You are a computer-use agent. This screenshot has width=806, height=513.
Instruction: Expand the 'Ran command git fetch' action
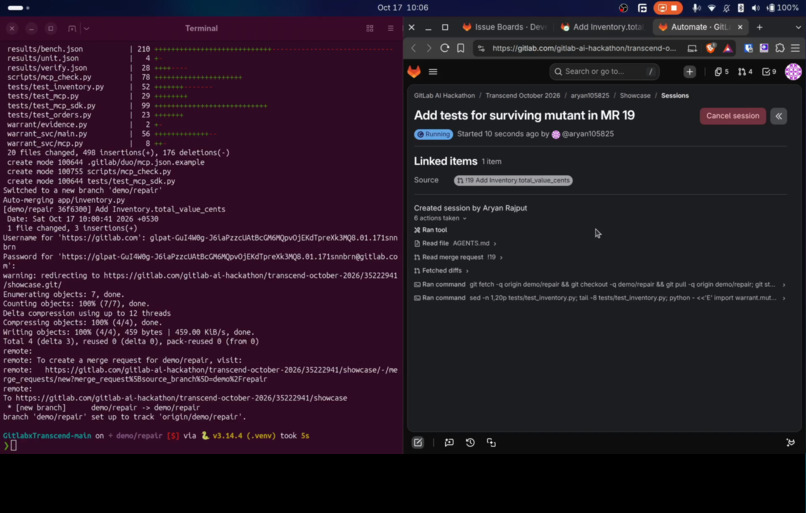(x=599, y=284)
